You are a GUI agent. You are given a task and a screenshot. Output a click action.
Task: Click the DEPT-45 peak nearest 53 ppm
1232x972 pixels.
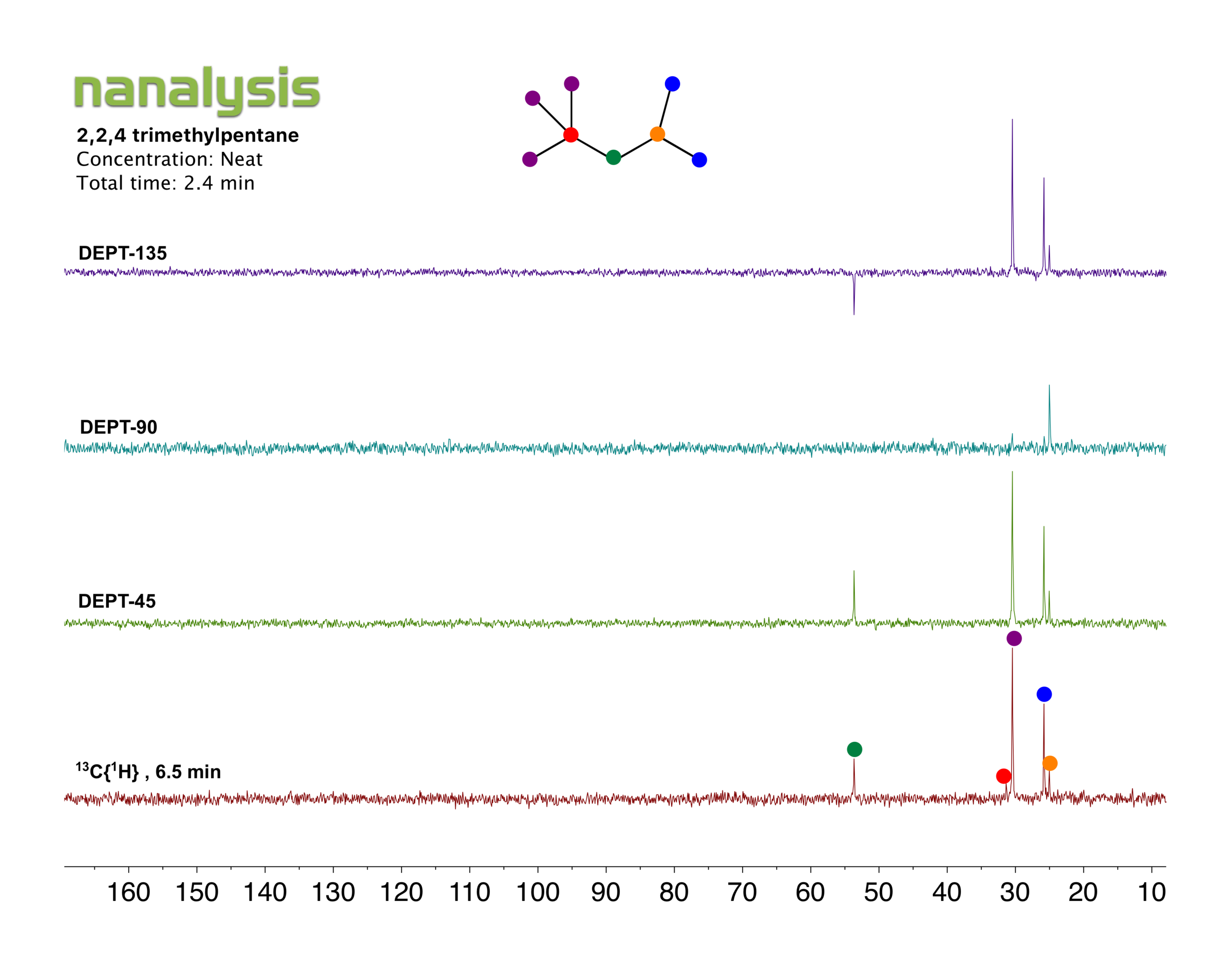pyautogui.click(x=854, y=596)
